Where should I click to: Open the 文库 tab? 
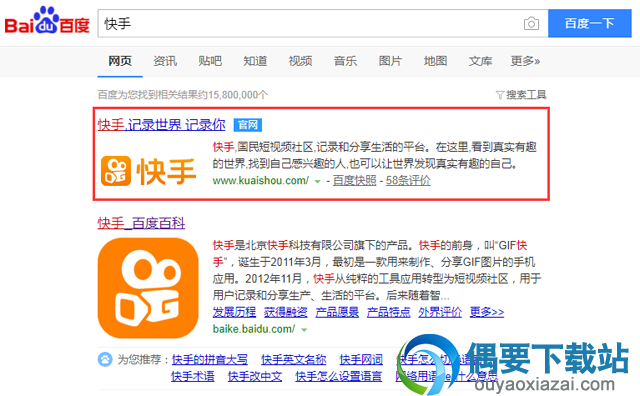coord(480,61)
